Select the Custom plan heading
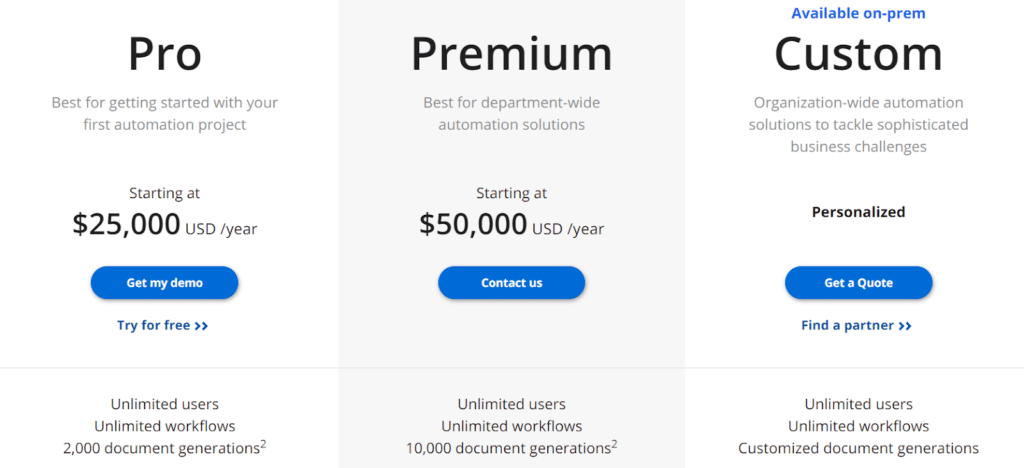Viewport: 1024px width, 468px height. (858, 54)
